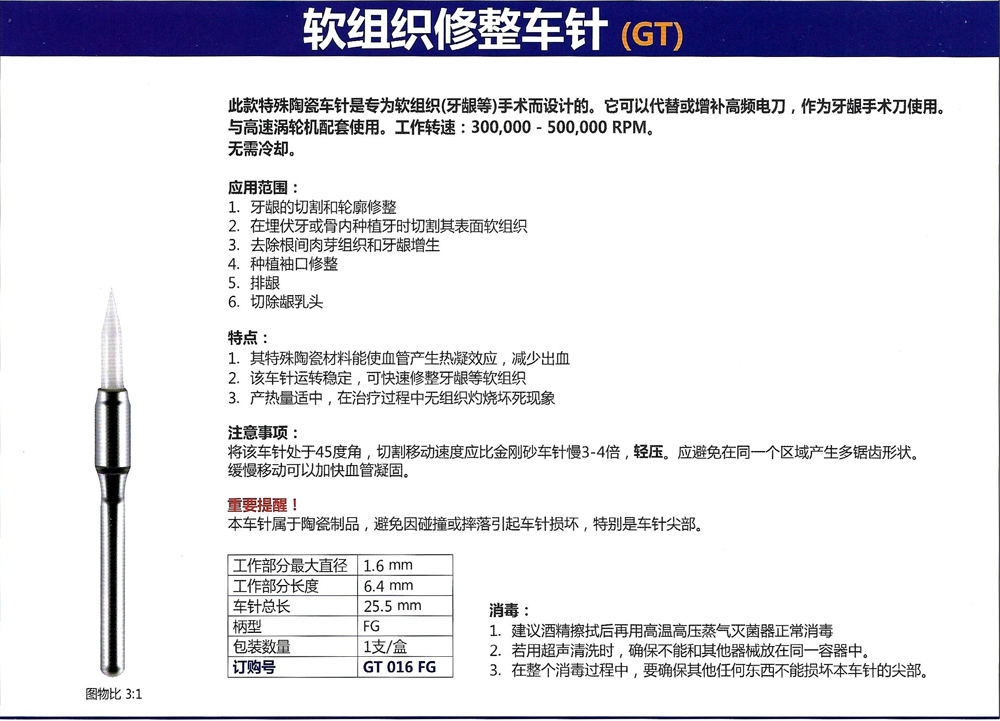Click the disinfection line starting '若用超声清洗时'
The height and width of the screenshot is (721, 1000).
691,651
